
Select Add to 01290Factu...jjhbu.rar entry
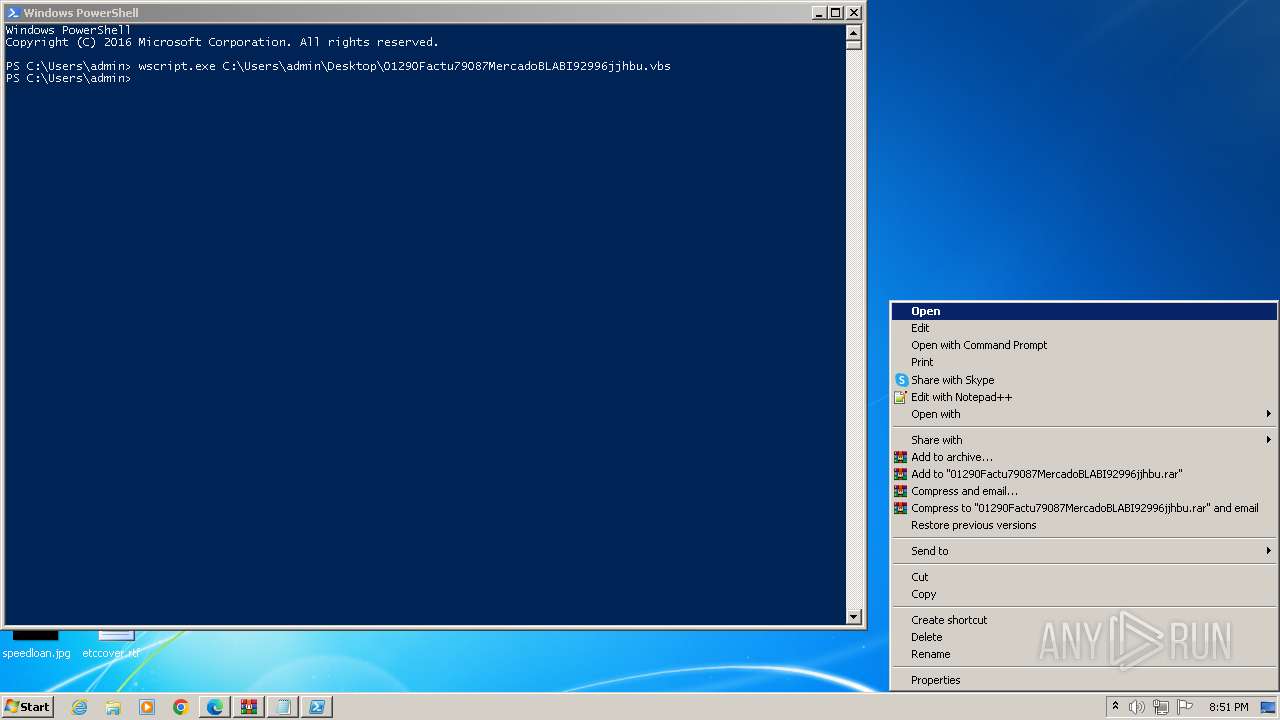click(x=1084, y=474)
